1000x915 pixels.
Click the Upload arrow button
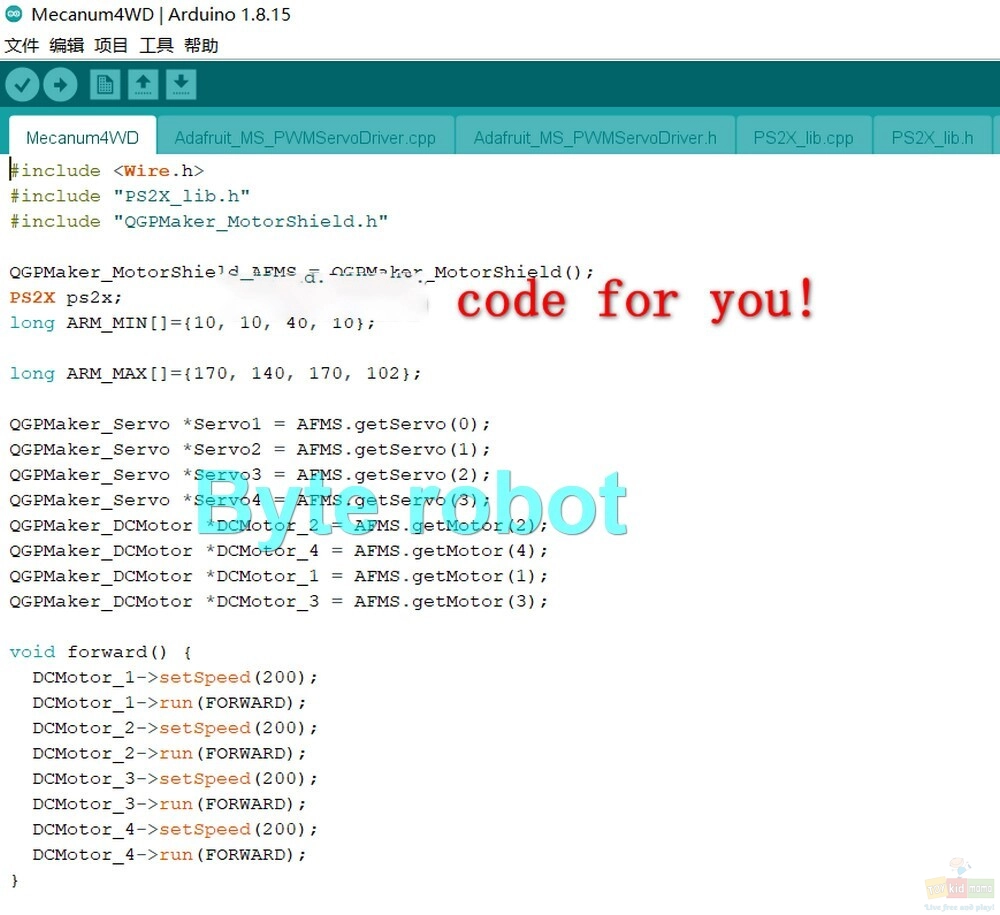pos(61,84)
